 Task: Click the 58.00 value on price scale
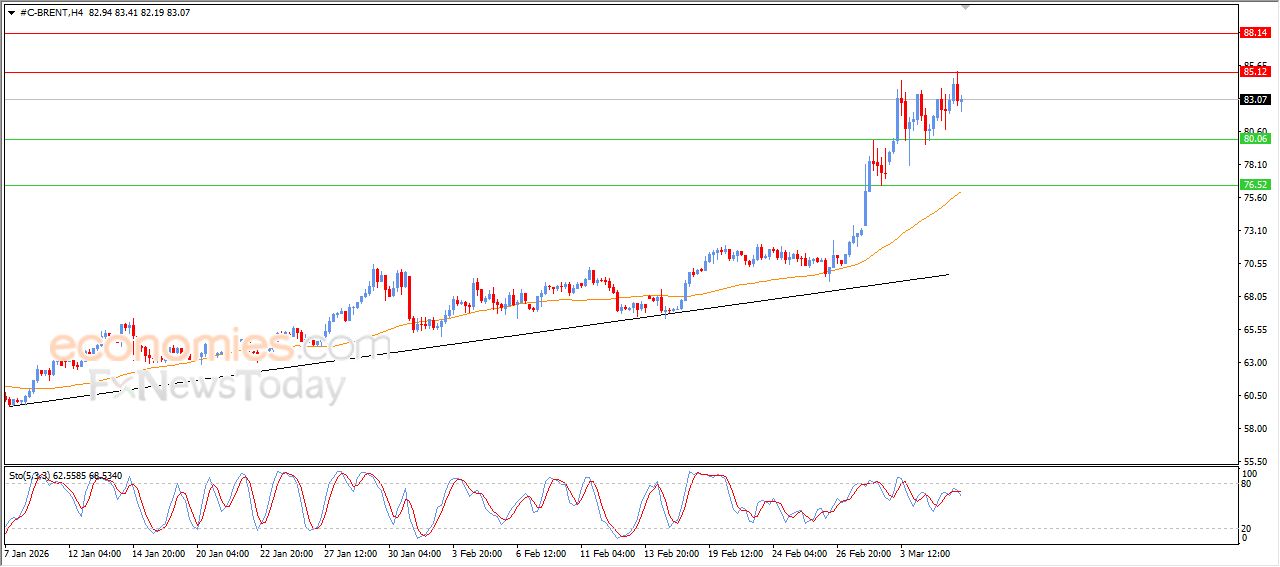coord(1255,429)
